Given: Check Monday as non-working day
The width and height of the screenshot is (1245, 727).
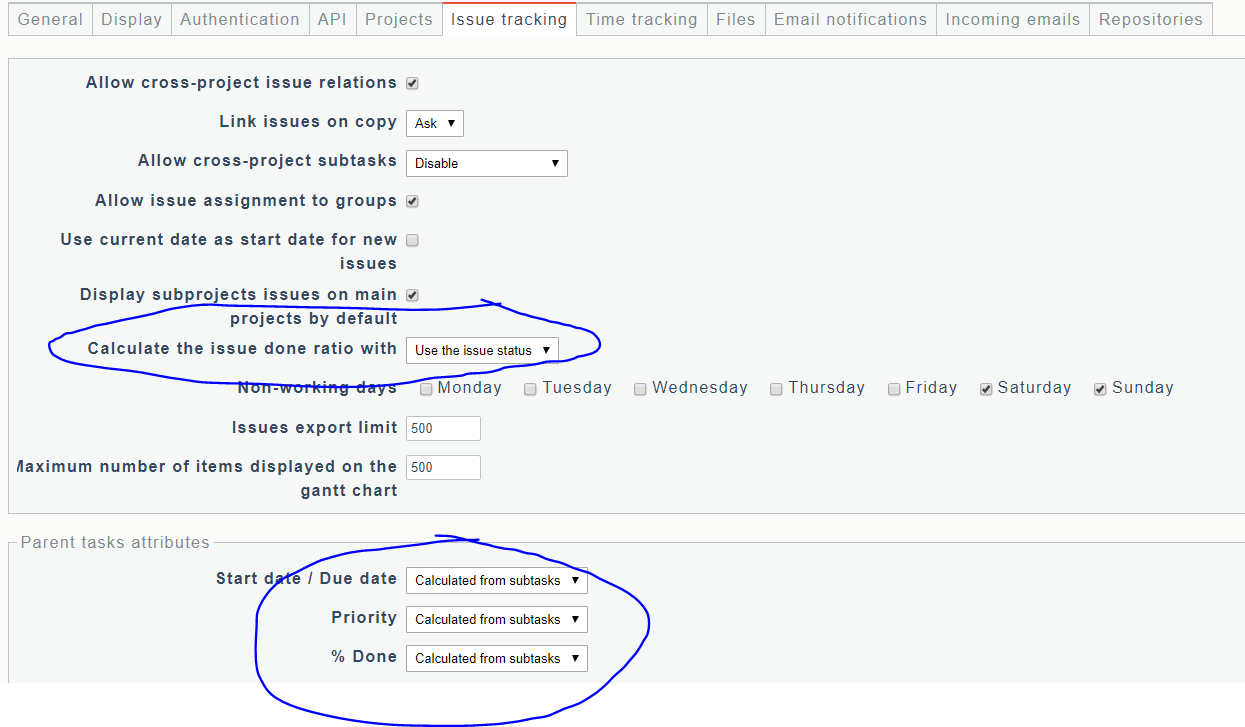Looking at the screenshot, I should [426, 389].
